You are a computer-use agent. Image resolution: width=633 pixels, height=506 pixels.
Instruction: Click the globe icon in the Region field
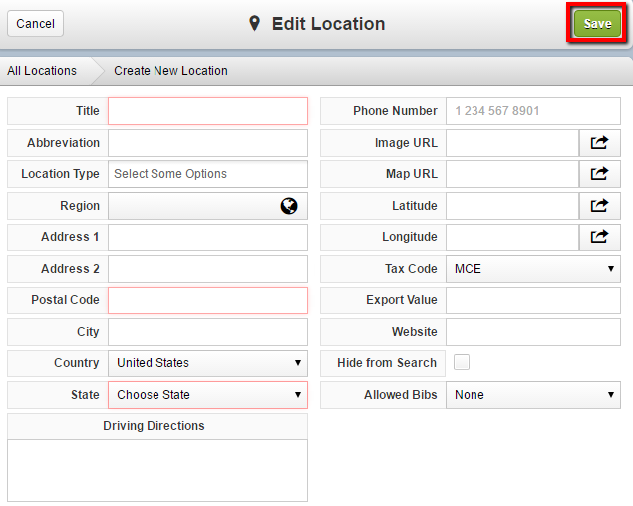point(289,206)
